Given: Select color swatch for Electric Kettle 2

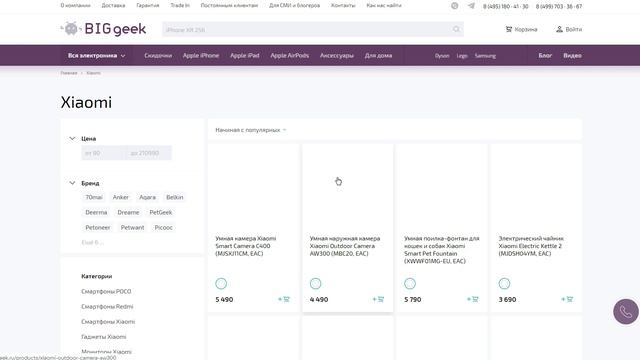Looking at the screenshot, I should point(504,283).
